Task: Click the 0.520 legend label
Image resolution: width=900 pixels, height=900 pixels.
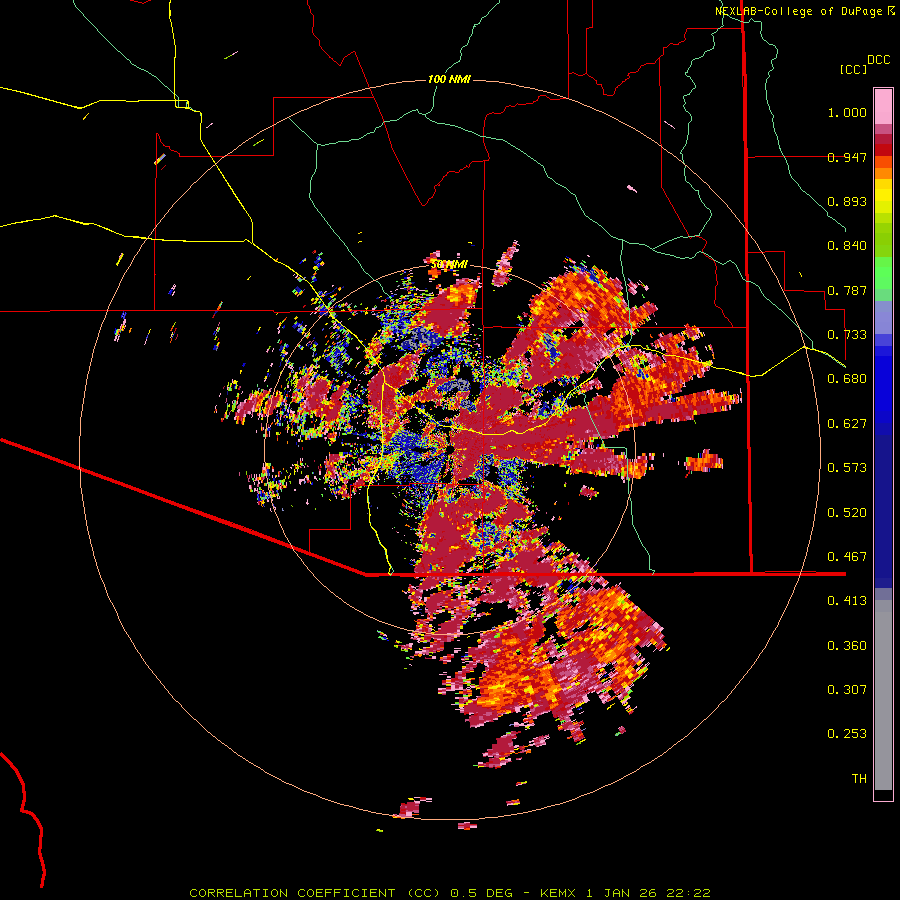Action: pos(847,513)
